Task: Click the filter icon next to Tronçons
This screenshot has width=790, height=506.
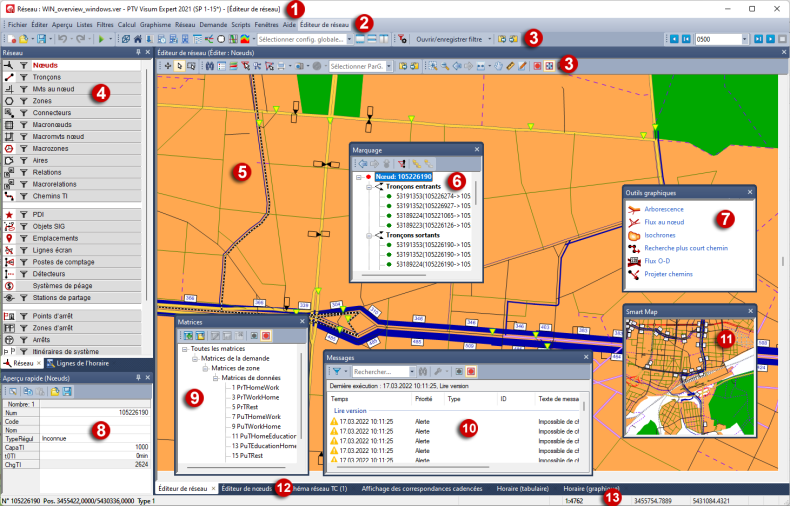Action: pyautogui.click(x=23, y=76)
